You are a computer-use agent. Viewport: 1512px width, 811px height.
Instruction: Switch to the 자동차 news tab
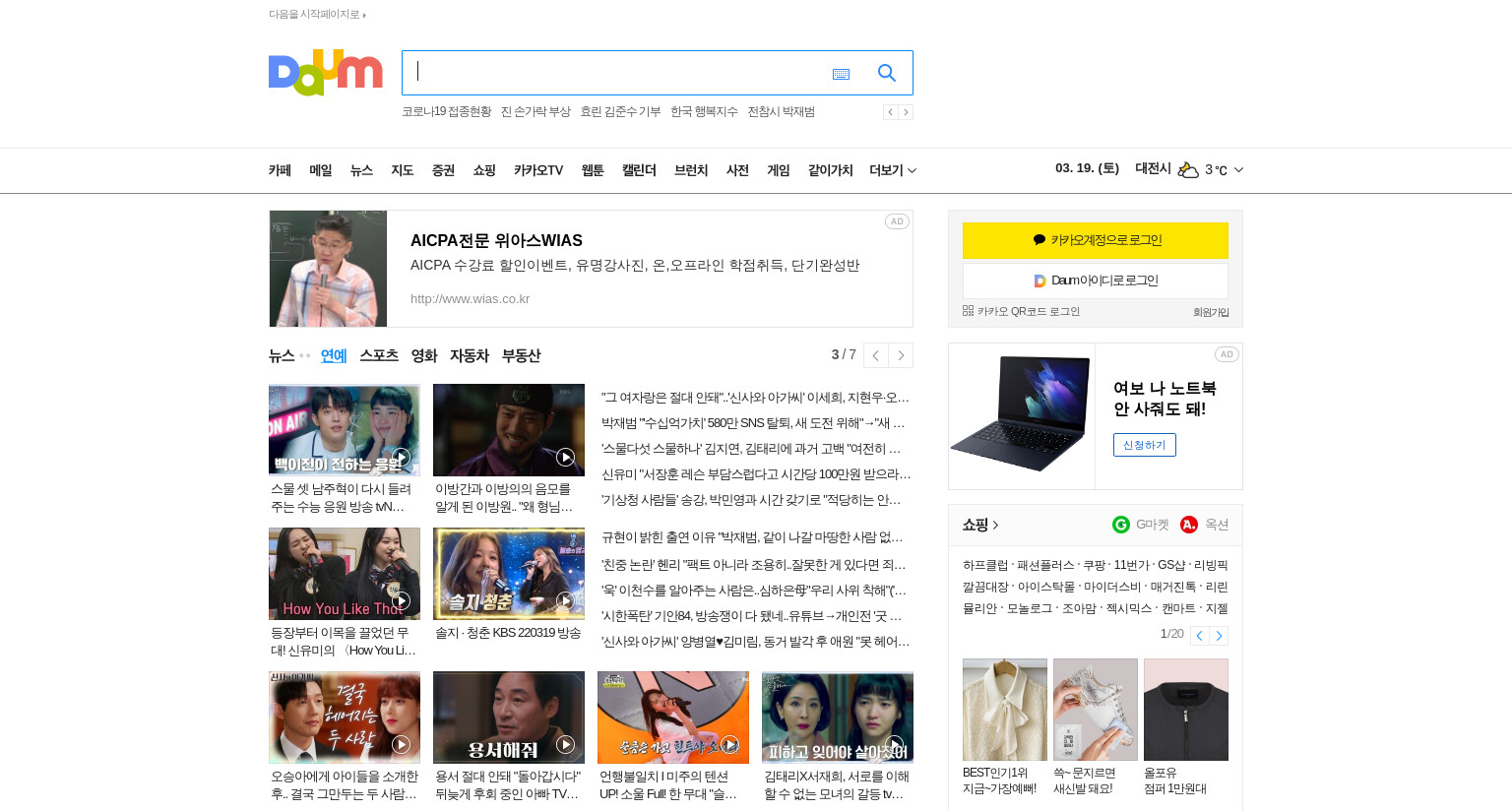[x=470, y=355]
